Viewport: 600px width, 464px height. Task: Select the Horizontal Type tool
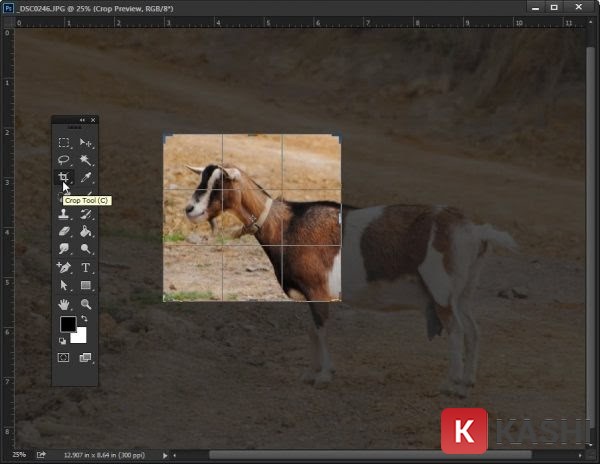(x=85, y=267)
